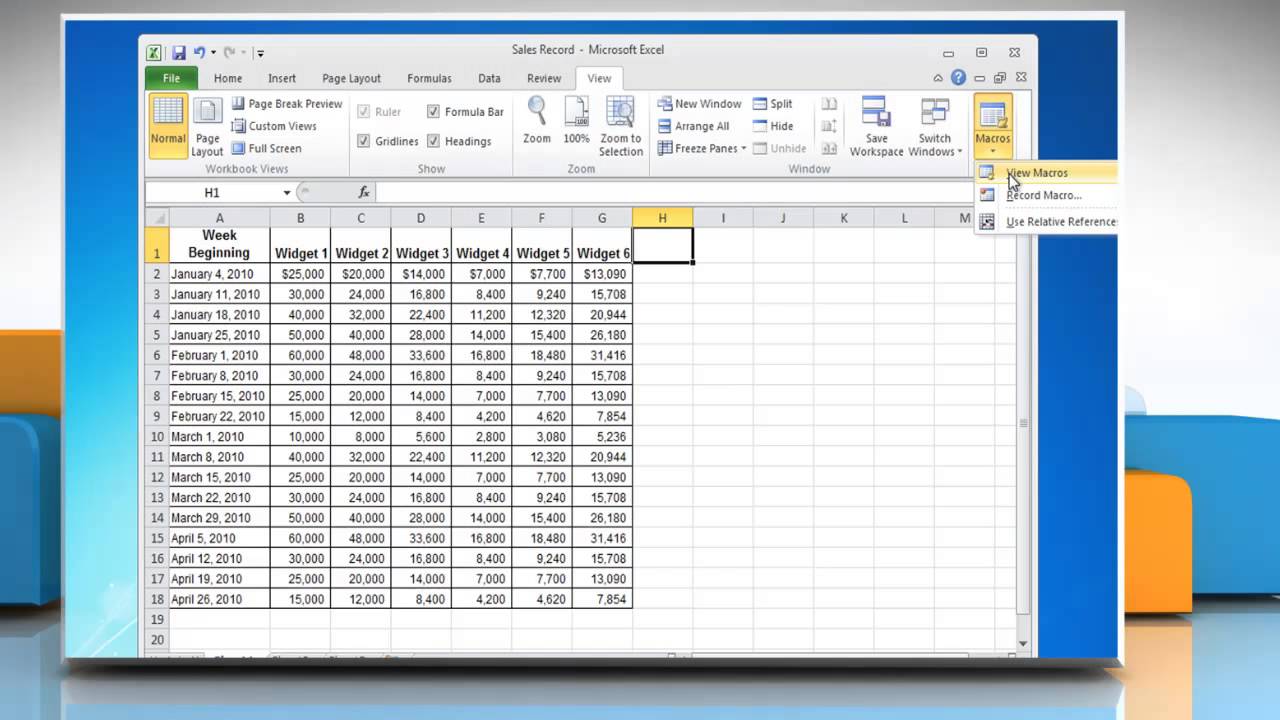Open the Data tab
This screenshot has height=720, width=1280.
(x=489, y=78)
